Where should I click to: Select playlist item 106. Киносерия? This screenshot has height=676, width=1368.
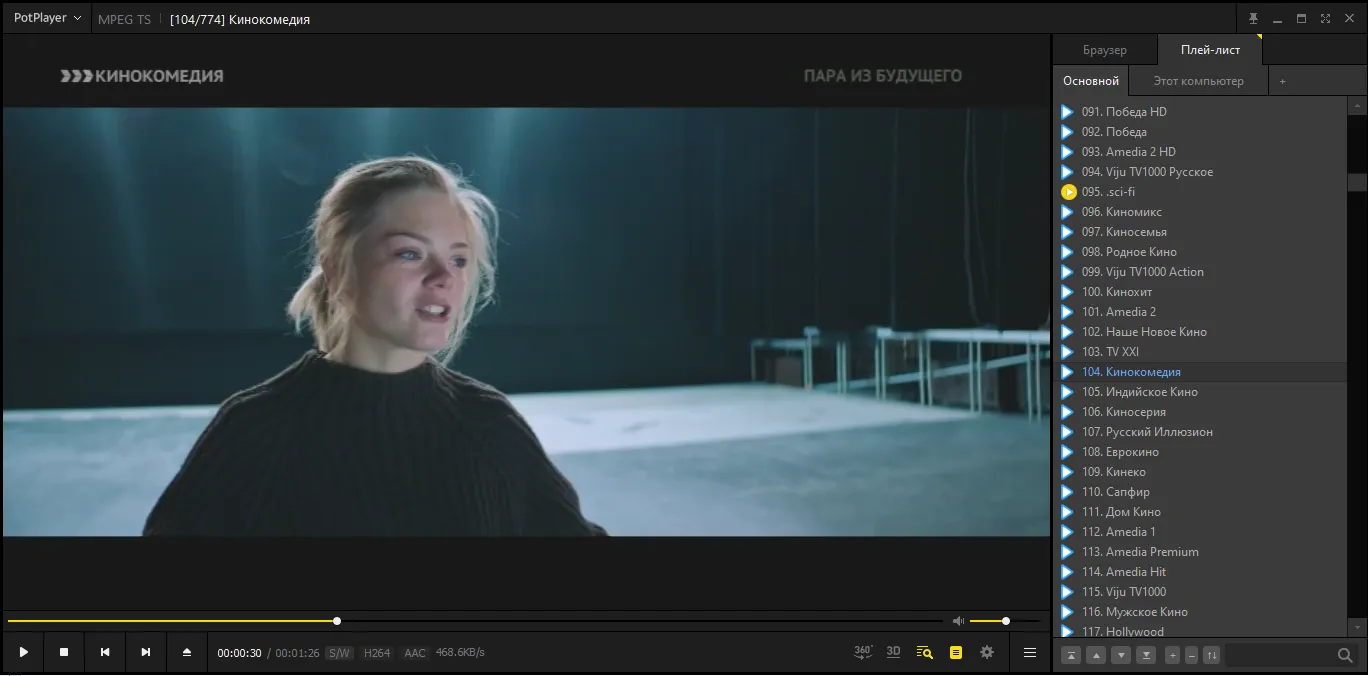[1201, 412]
